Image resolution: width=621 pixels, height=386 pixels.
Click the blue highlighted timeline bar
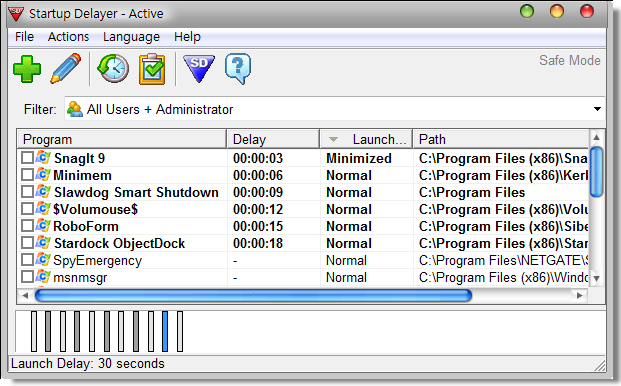[165, 331]
